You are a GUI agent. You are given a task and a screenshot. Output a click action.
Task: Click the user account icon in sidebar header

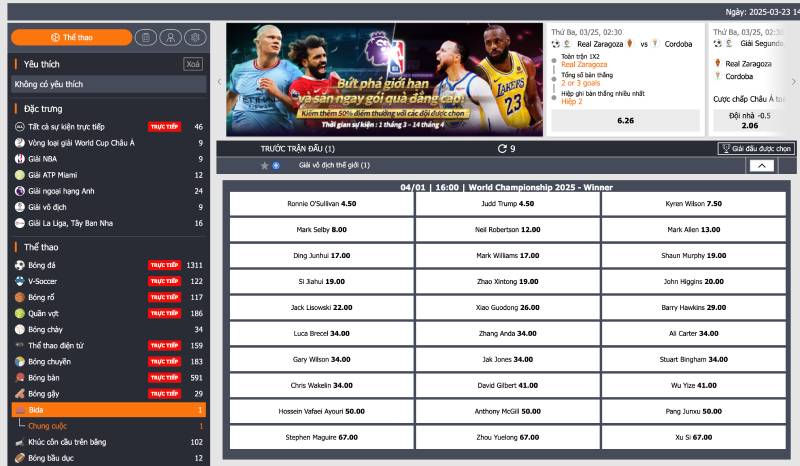(x=171, y=37)
